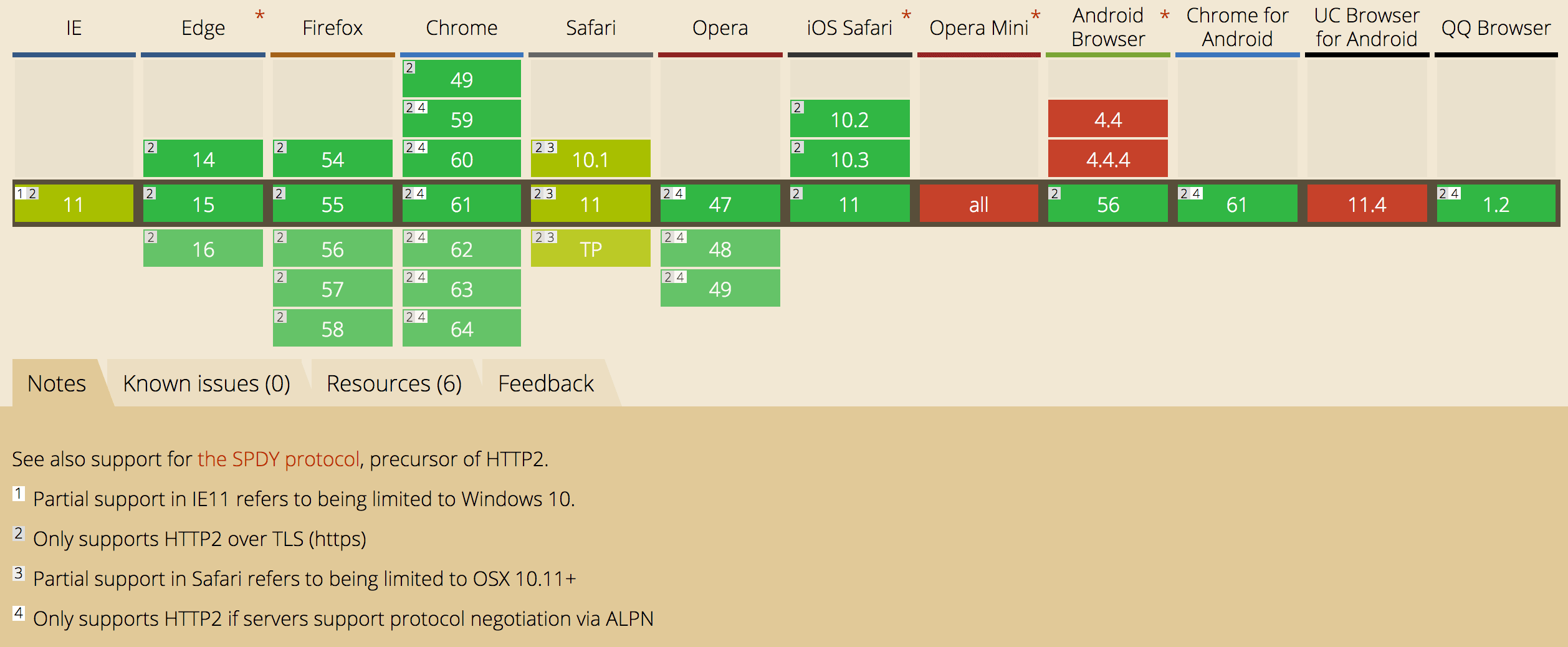Image resolution: width=1568 pixels, height=647 pixels.
Task: Select the QQ Browser 1.2 cell
Action: [1496, 203]
